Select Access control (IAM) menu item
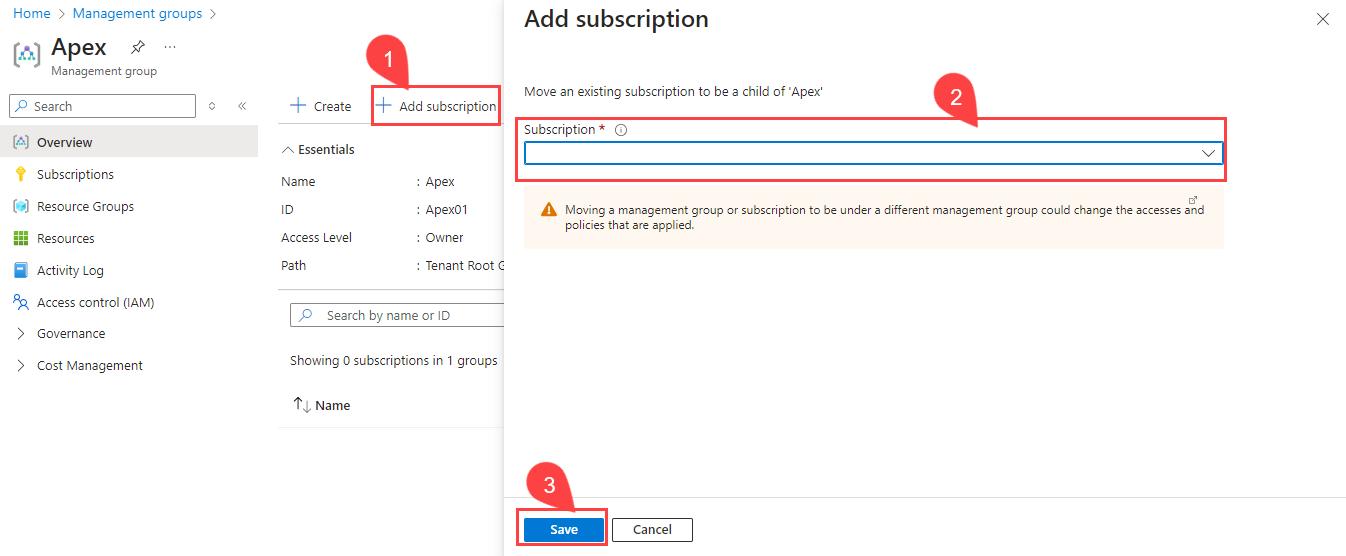The image size is (1346, 556). (95, 302)
